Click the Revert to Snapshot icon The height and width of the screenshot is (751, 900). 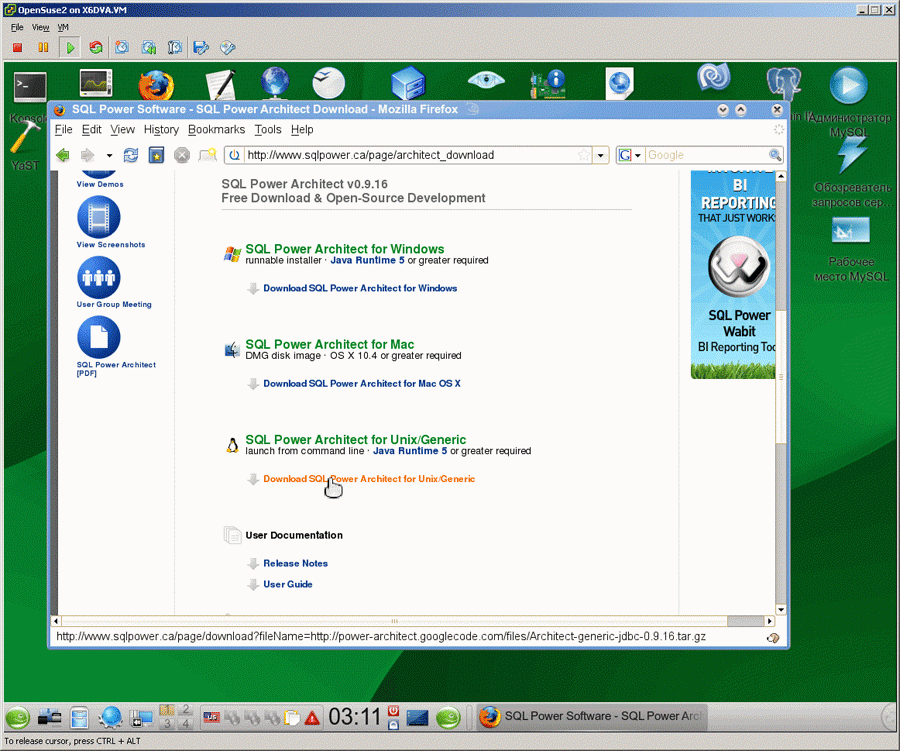point(149,48)
